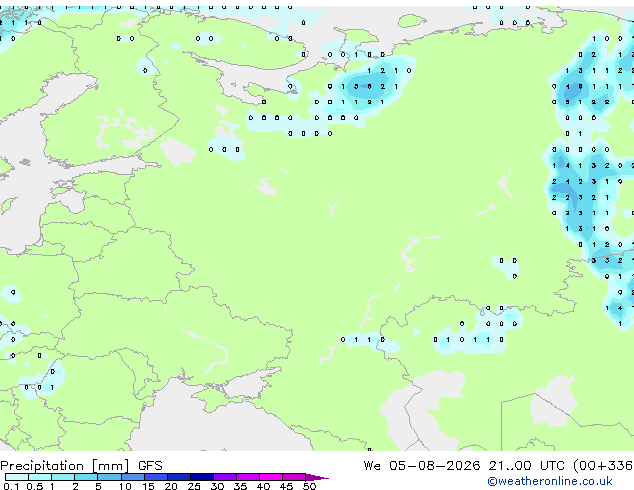
Task: Click the '20' legend scale label
Action: click(171, 486)
